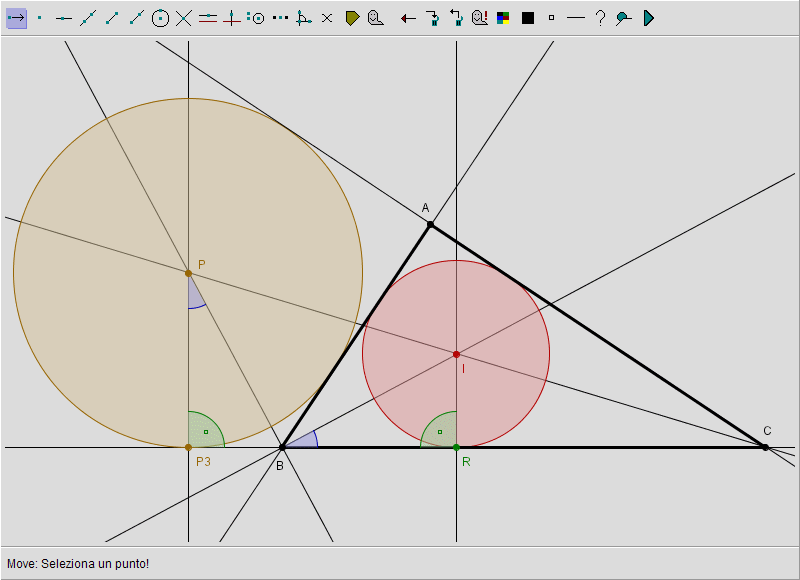Image resolution: width=800 pixels, height=580 pixels.
Task: Click the black default color swatch
Action: [x=528, y=18]
